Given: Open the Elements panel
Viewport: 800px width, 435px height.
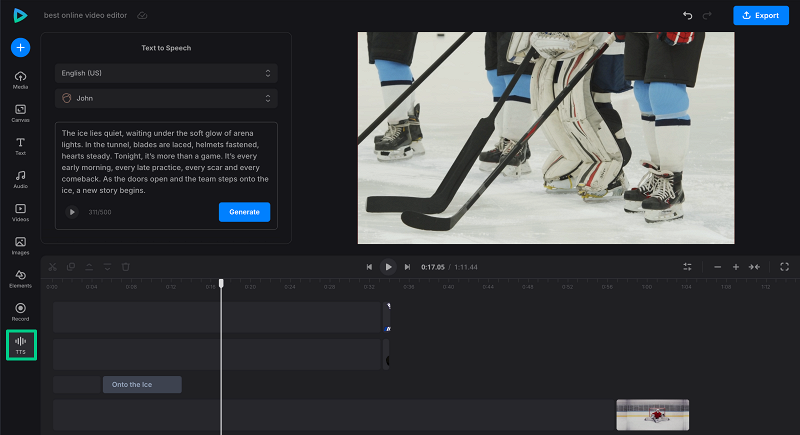Looking at the screenshot, I should click(20, 279).
